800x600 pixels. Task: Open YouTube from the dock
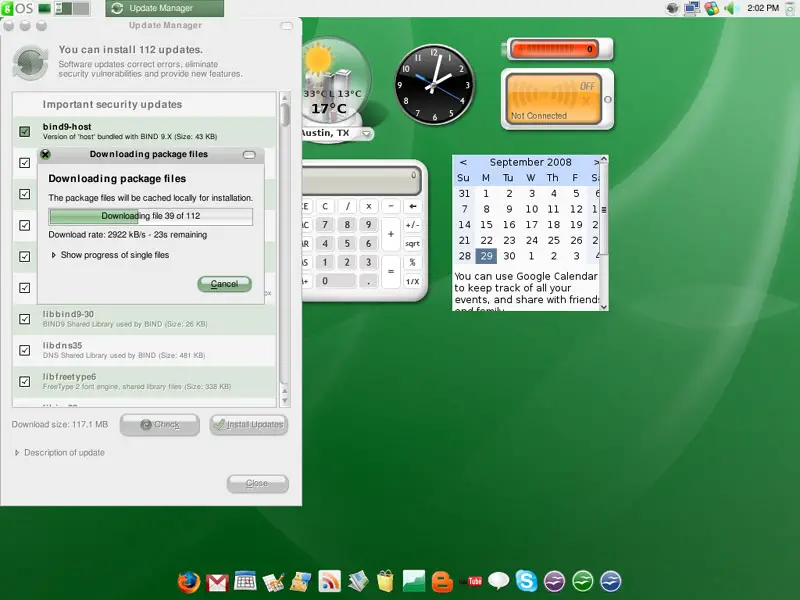472,582
